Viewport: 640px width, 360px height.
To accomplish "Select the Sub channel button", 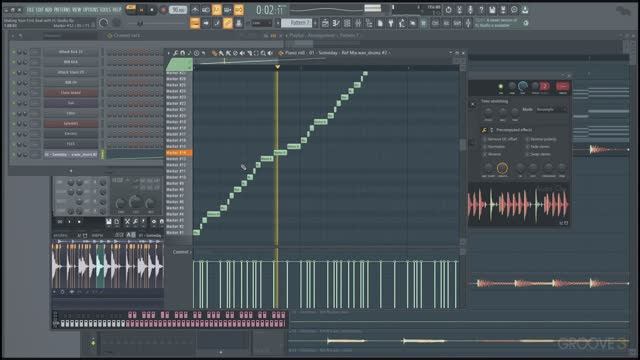I will point(71,103).
